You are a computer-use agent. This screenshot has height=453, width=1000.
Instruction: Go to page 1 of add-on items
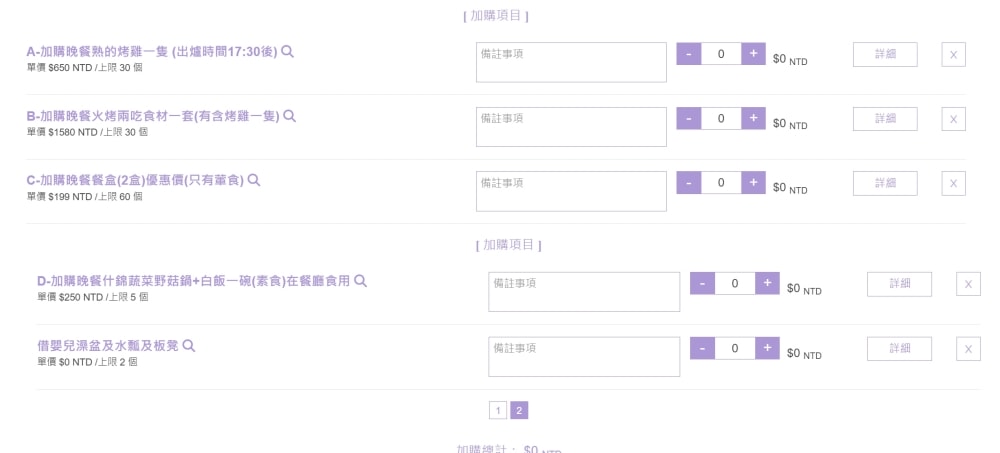(x=497, y=411)
